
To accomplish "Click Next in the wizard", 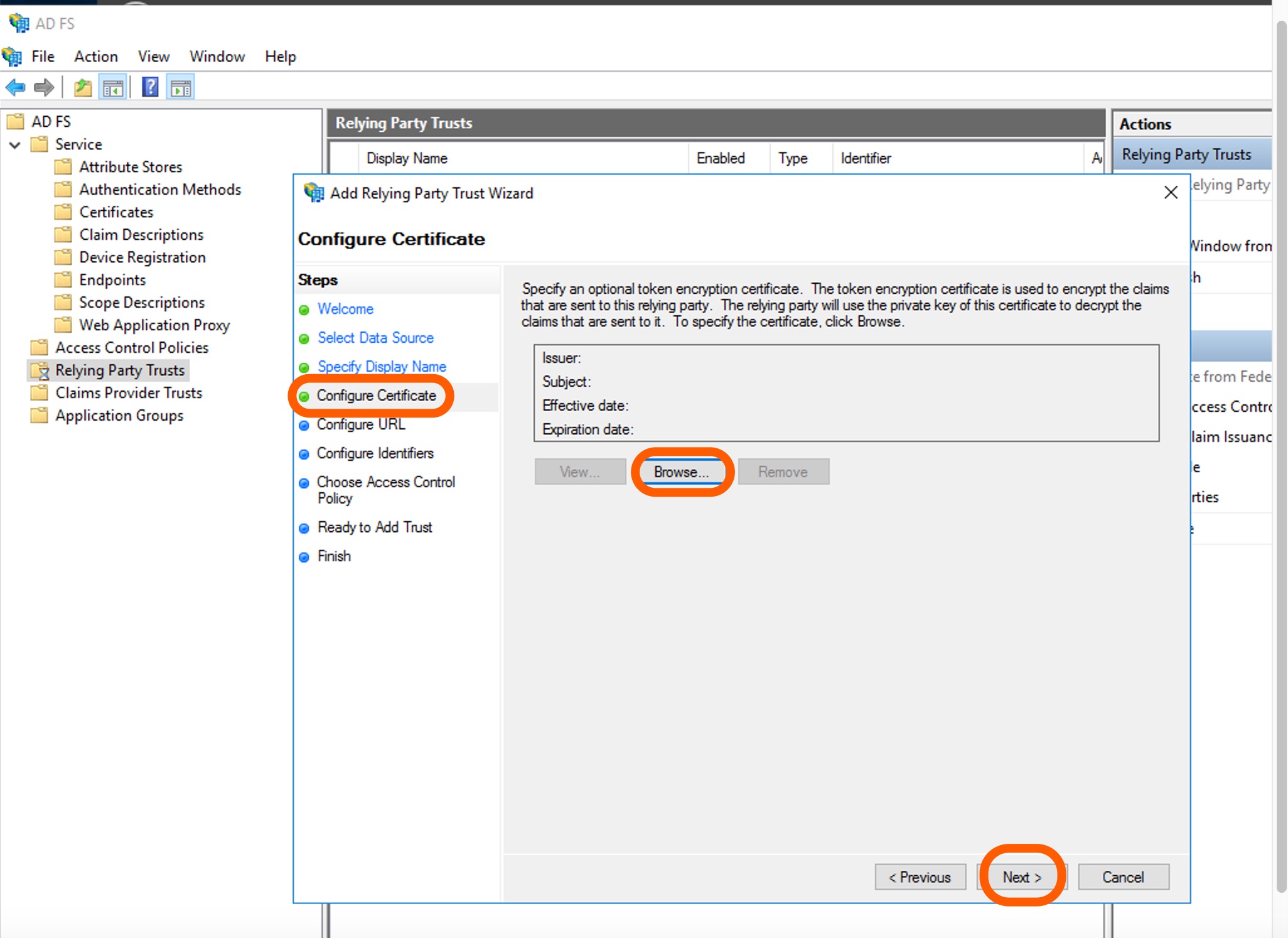I will point(1020,877).
